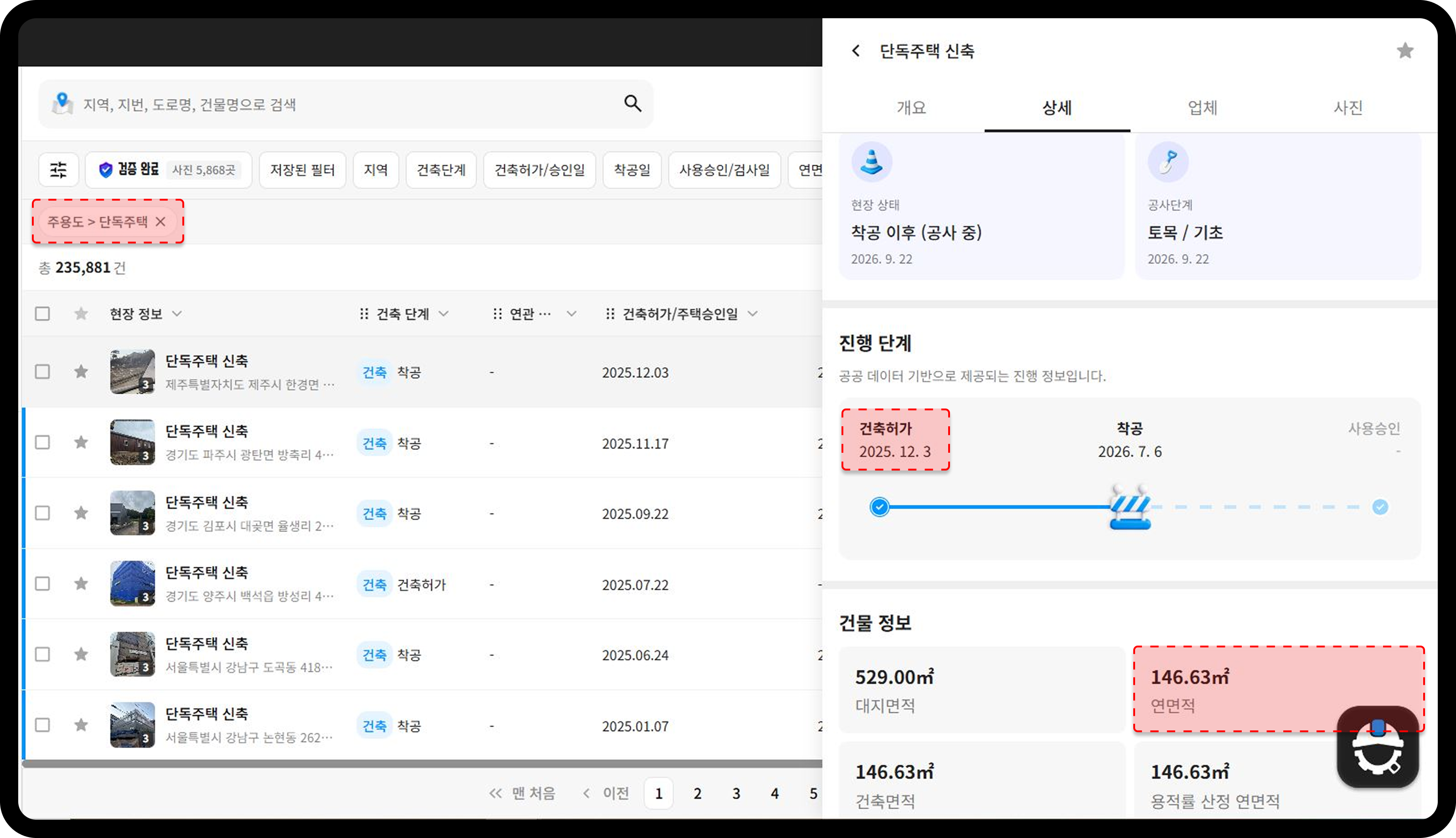Star the 제주시 한경면 row
This screenshot has height=838, width=1456.
pyautogui.click(x=81, y=372)
